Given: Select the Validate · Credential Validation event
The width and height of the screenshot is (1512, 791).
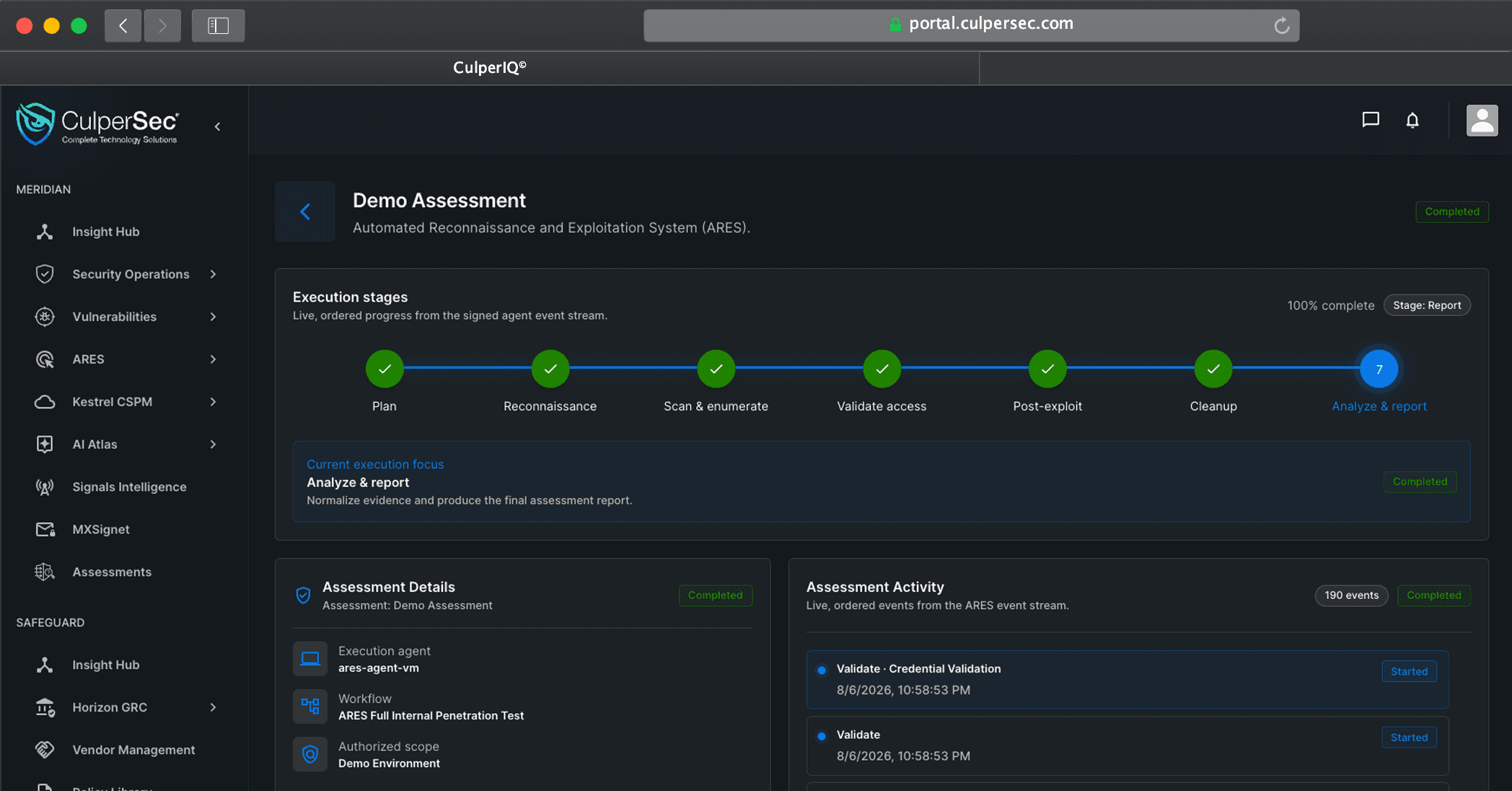Looking at the screenshot, I should (x=1127, y=679).
